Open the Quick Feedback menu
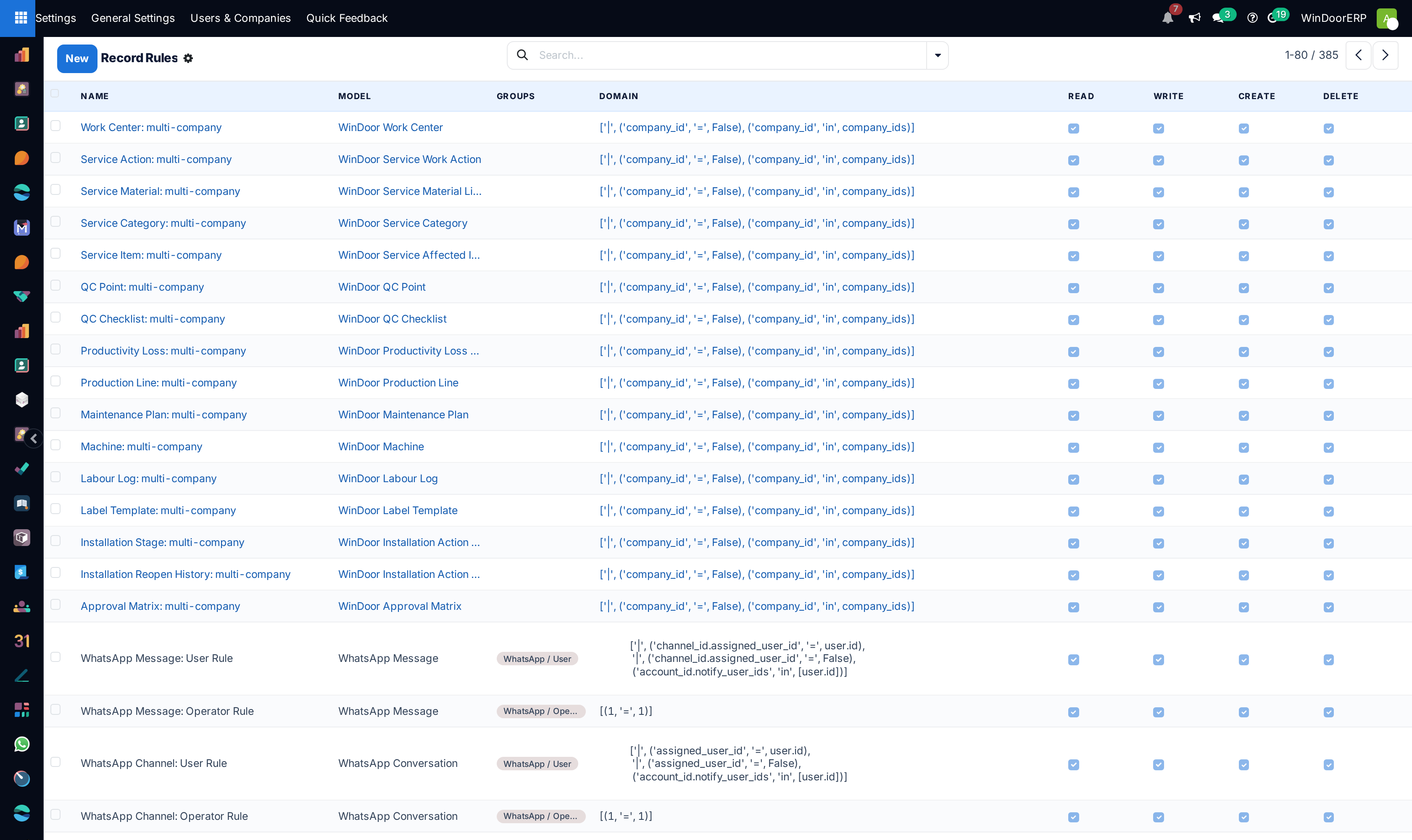Screen dimensions: 1412x840 347,18
